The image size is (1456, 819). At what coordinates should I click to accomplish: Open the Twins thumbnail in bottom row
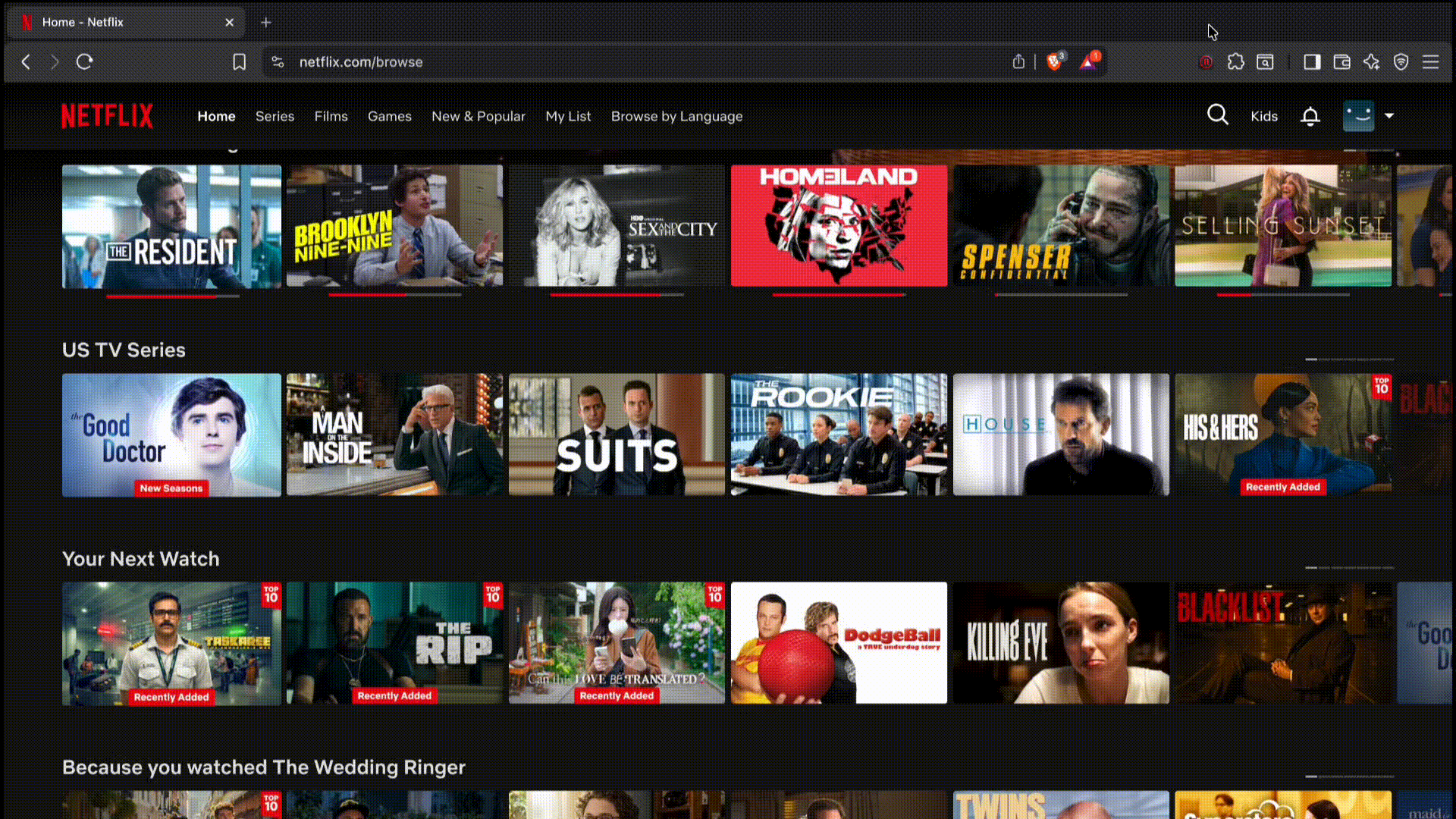1061,805
